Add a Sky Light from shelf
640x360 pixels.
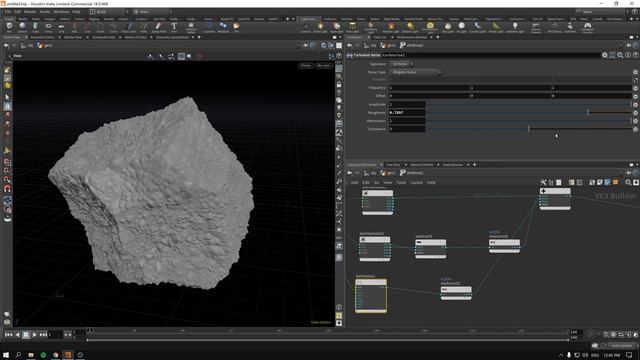(x=448, y=27)
